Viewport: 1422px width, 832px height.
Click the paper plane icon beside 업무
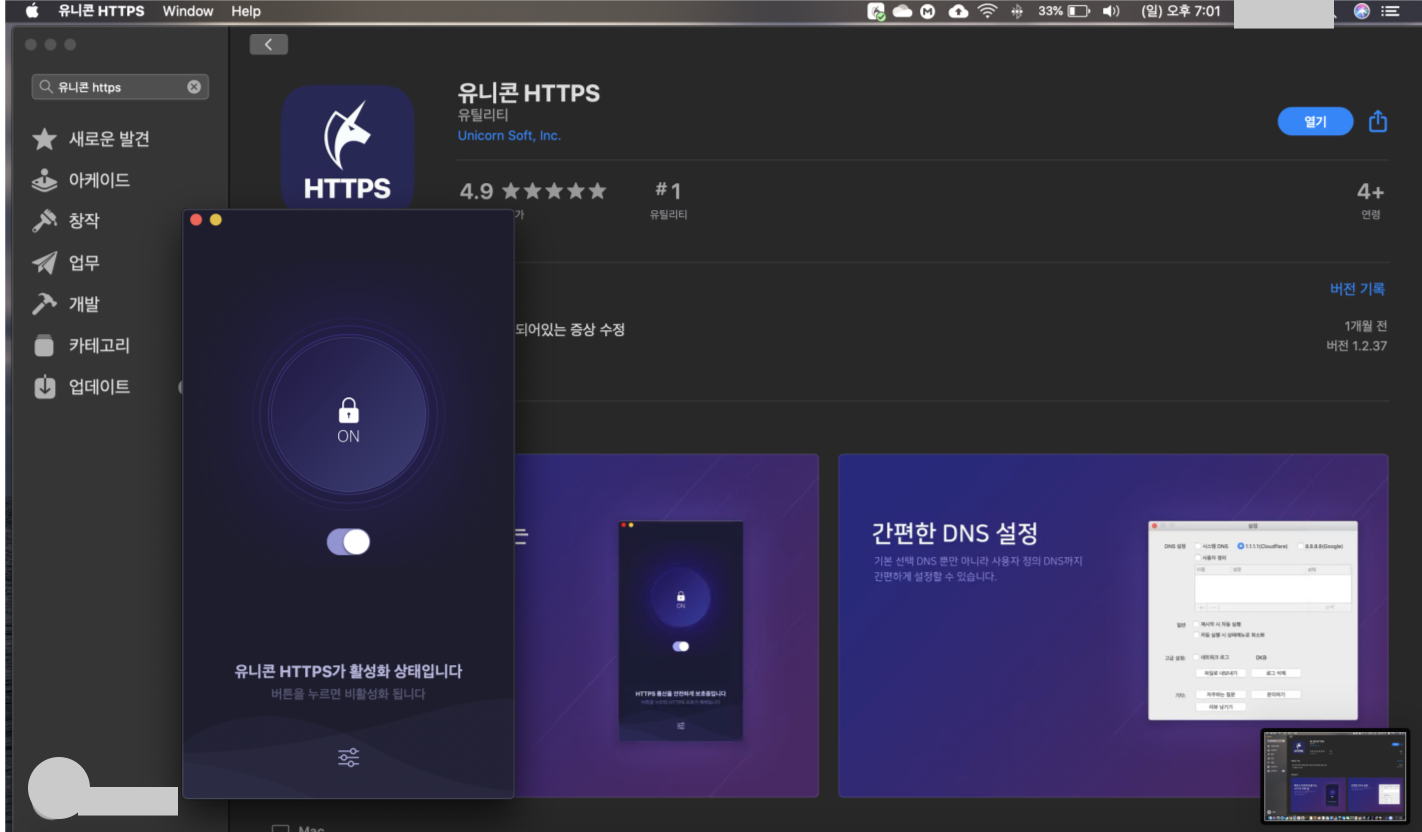tap(44, 263)
